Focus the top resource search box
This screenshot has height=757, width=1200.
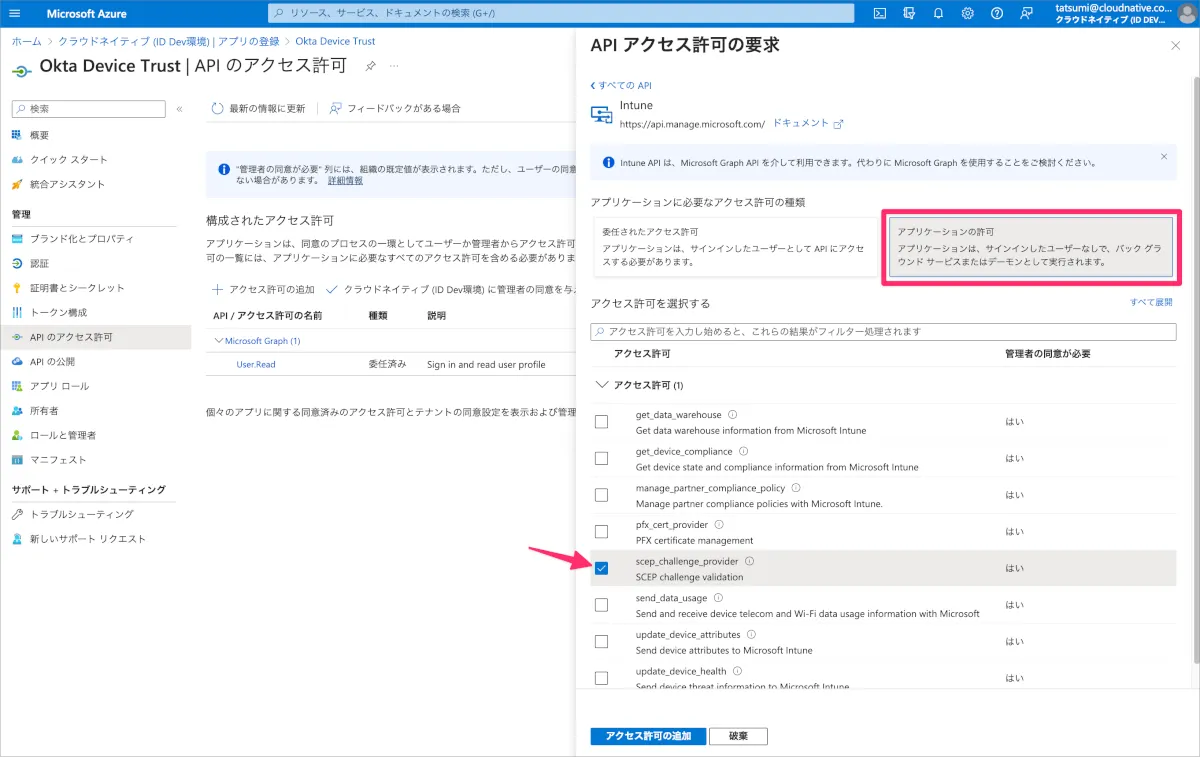click(561, 13)
